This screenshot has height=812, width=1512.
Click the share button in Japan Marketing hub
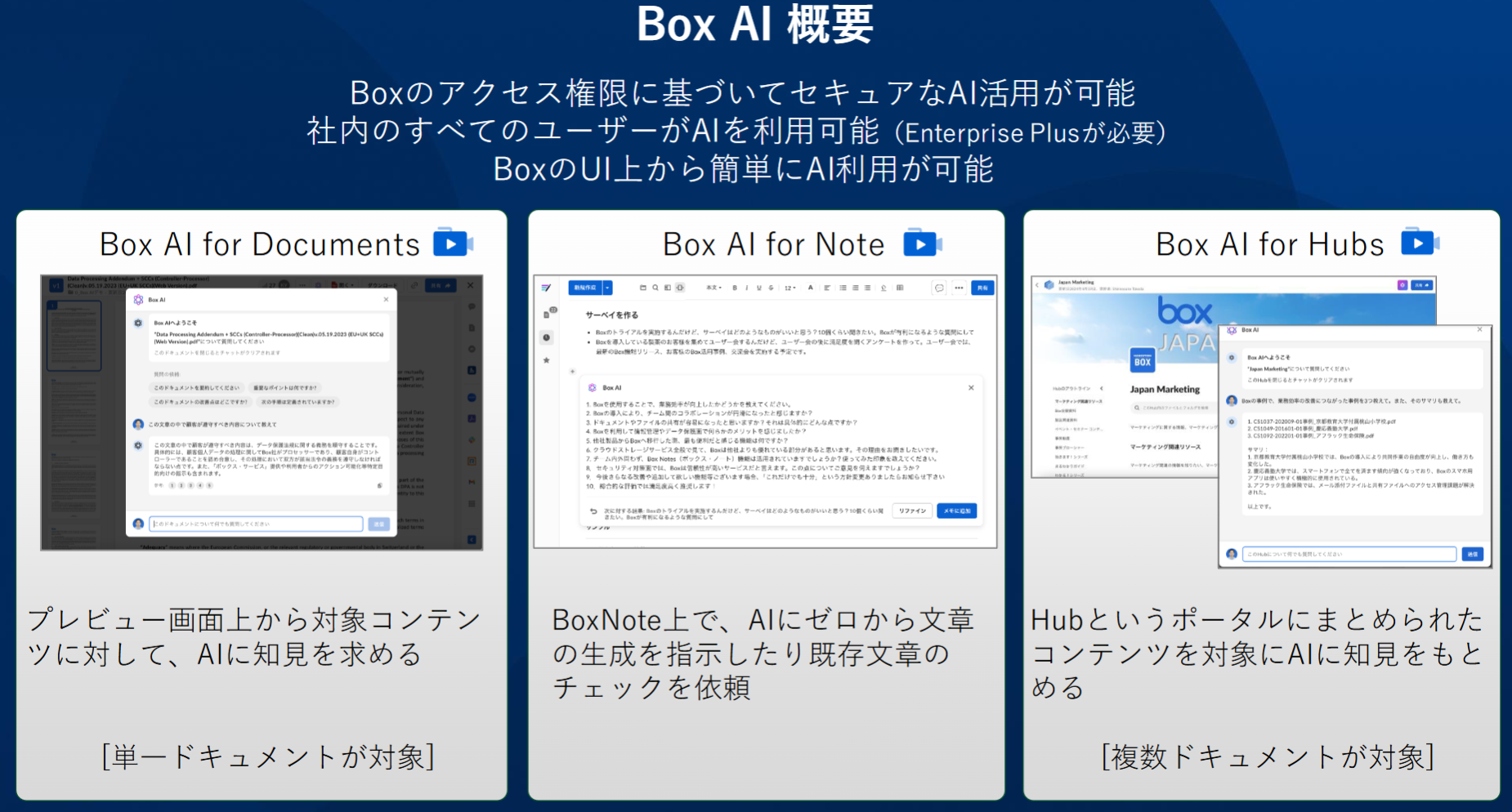tap(1422, 285)
